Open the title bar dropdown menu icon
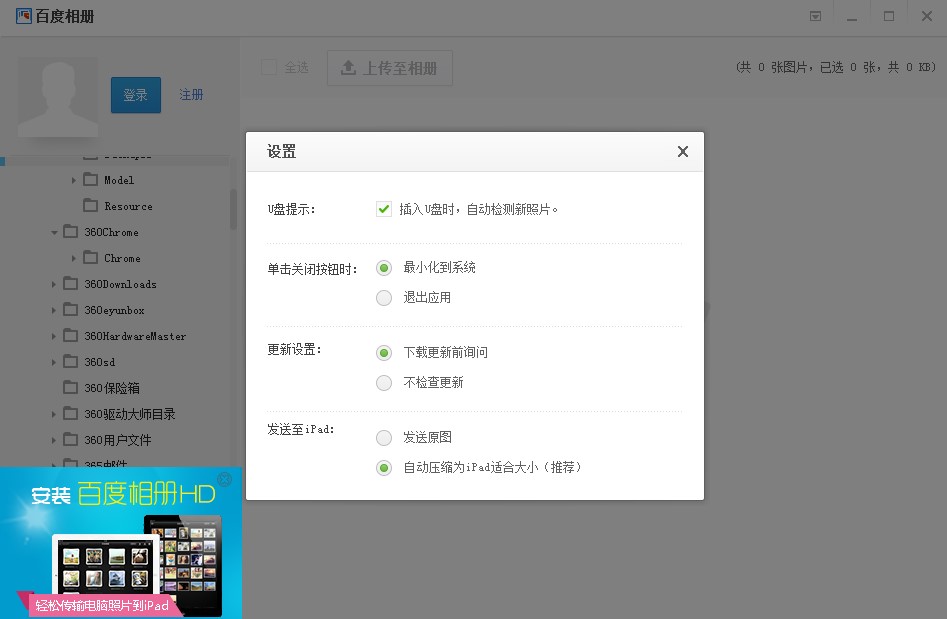Viewport: 947px width, 619px height. 815,17
